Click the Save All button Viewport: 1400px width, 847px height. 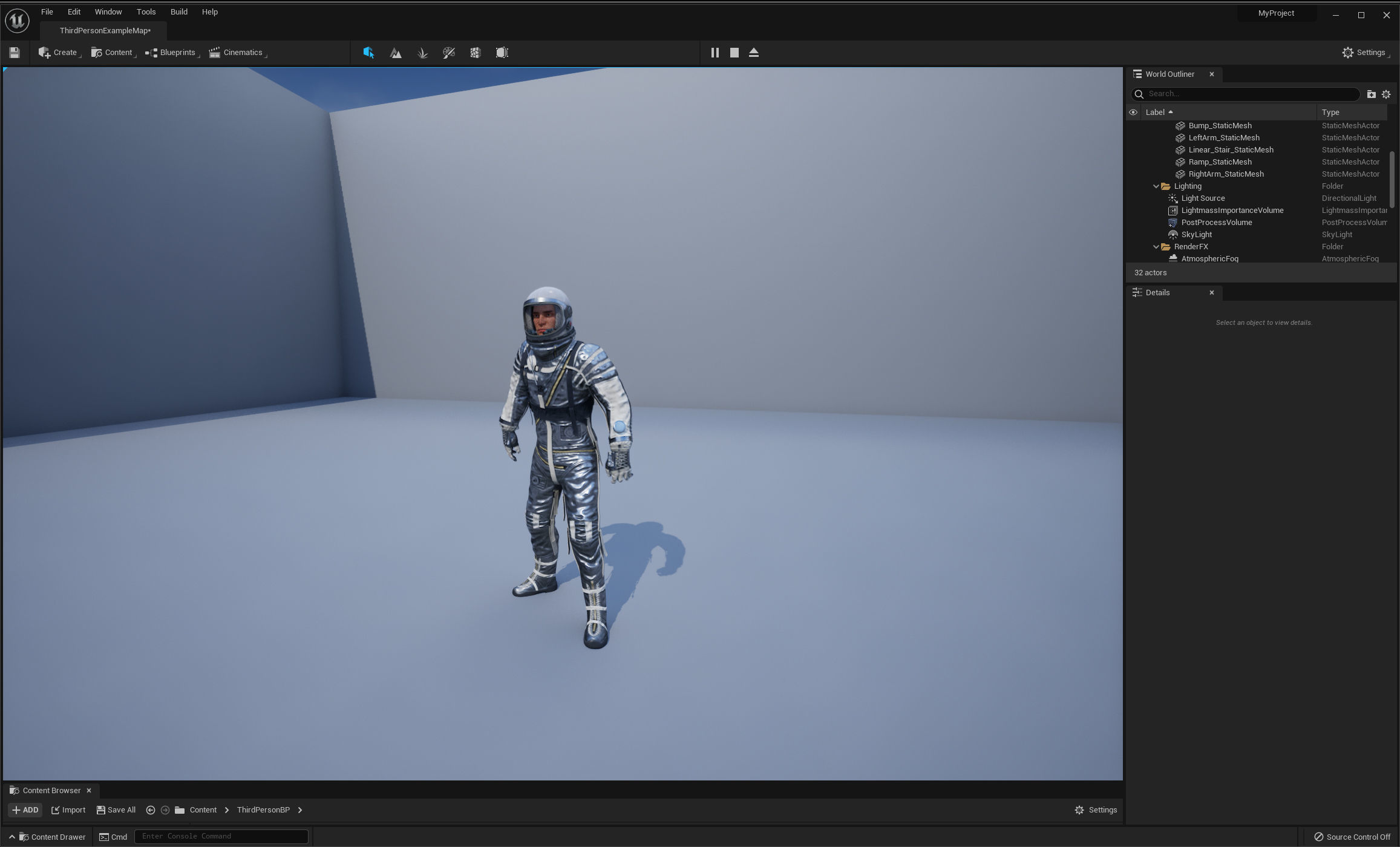(x=116, y=810)
